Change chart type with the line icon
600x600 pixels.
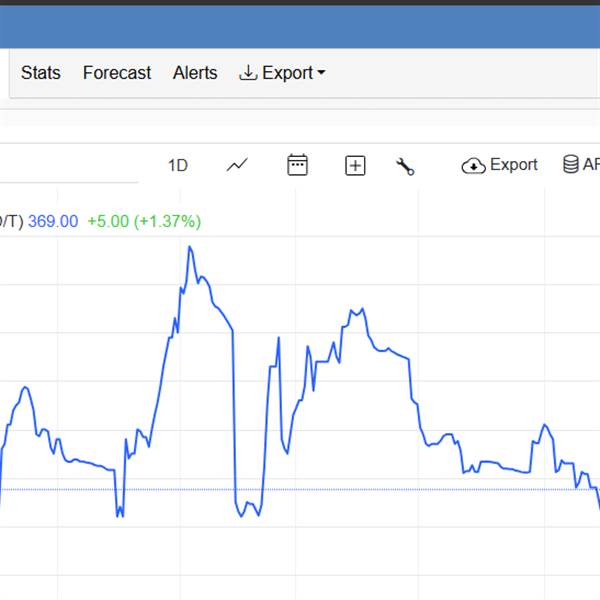click(237, 166)
